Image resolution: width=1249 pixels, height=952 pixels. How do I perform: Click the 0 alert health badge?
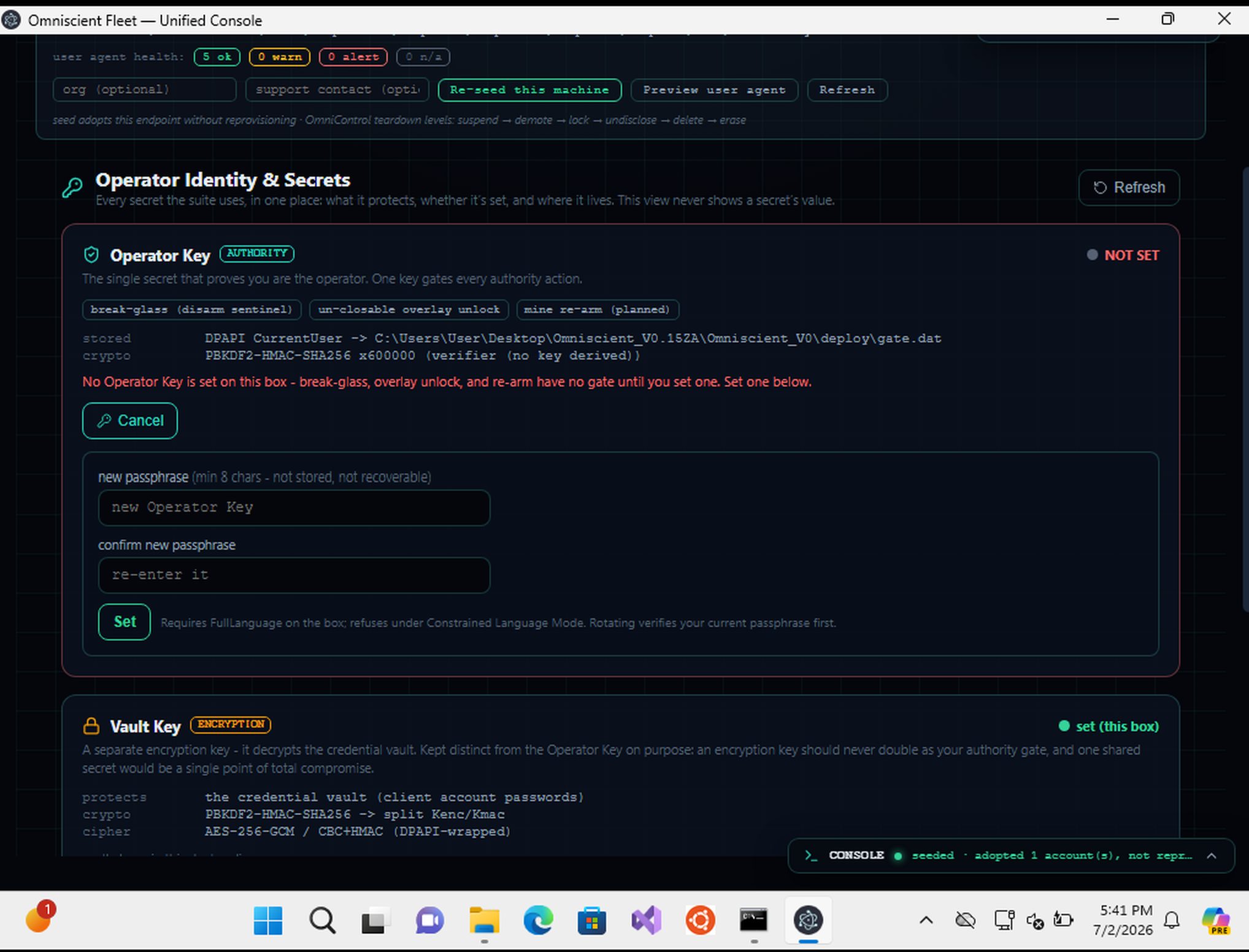[353, 57]
